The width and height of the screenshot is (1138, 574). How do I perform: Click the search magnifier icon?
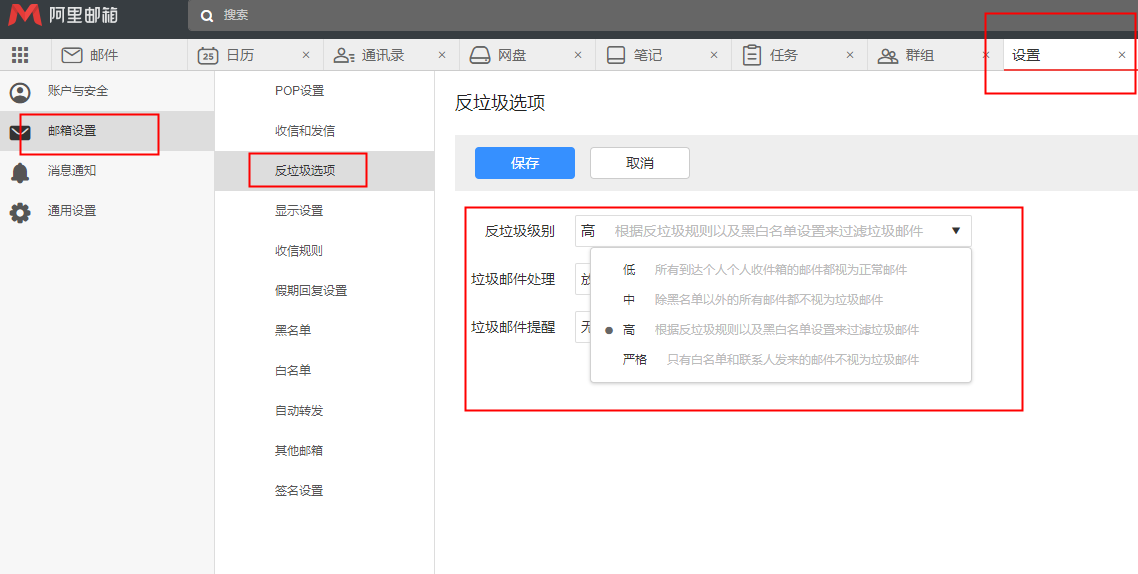(207, 16)
